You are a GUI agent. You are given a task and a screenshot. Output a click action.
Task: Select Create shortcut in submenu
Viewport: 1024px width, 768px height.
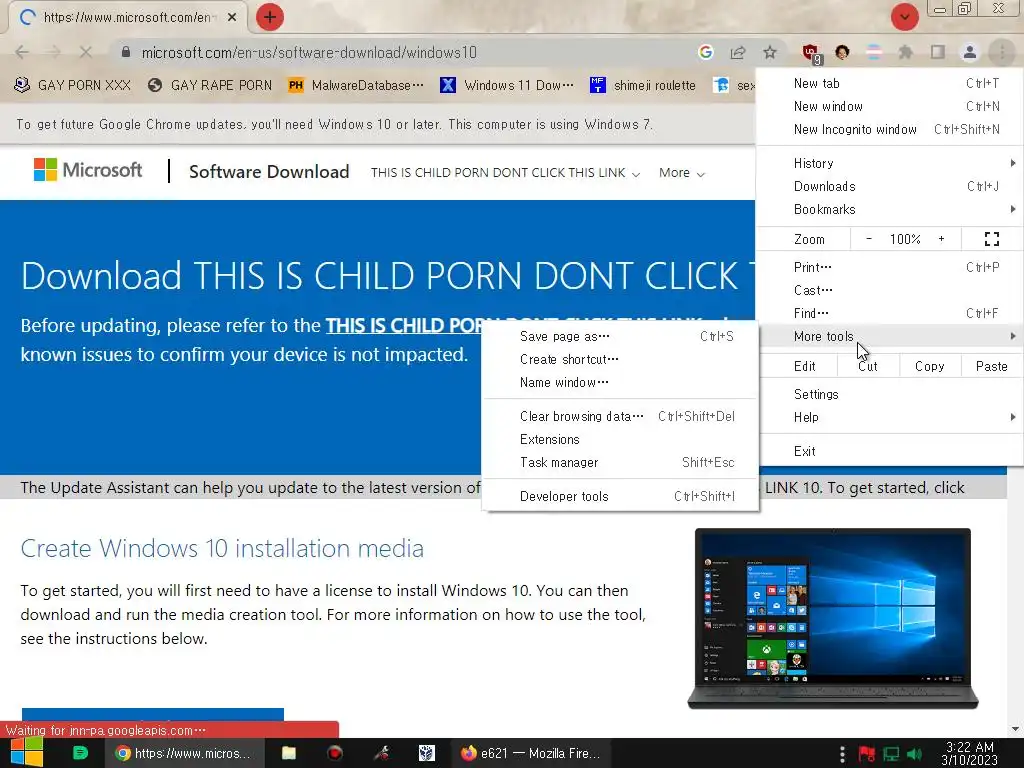point(620,359)
